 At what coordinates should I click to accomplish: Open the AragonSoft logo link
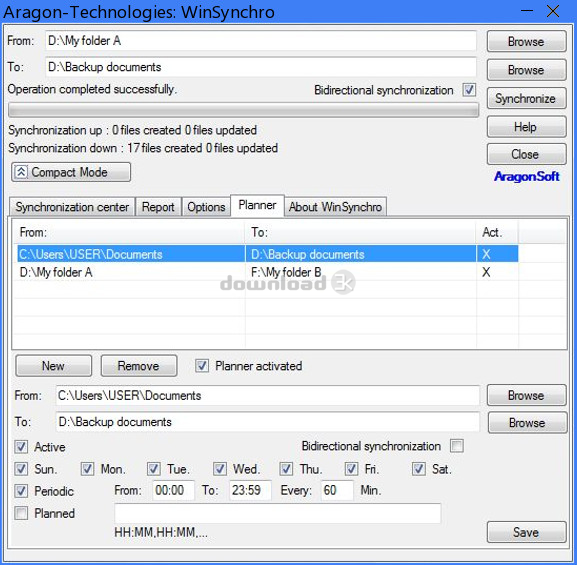(526, 177)
